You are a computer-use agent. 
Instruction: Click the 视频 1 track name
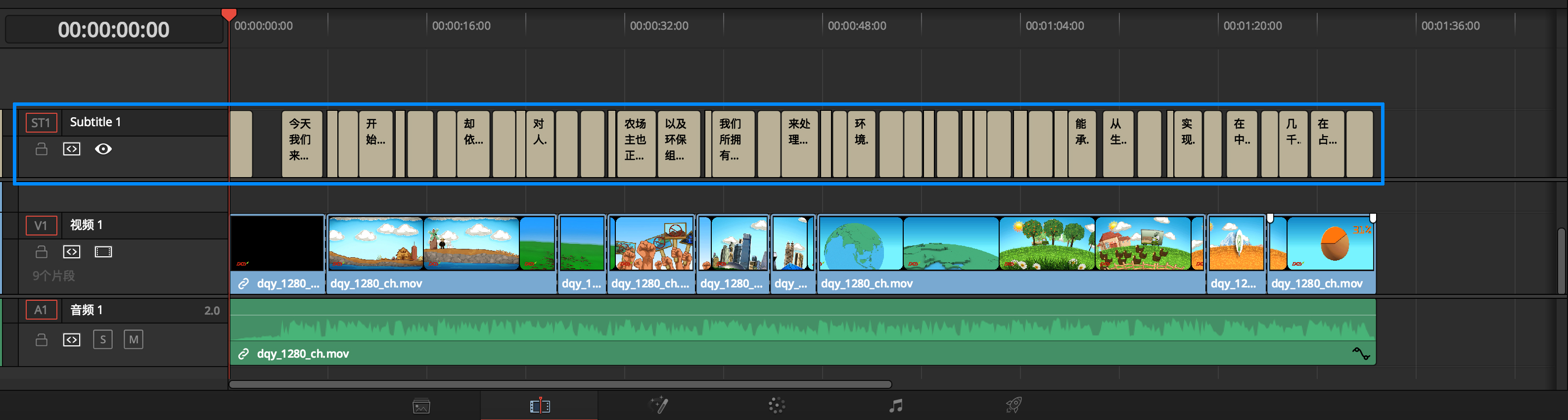pyautogui.click(x=87, y=225)
